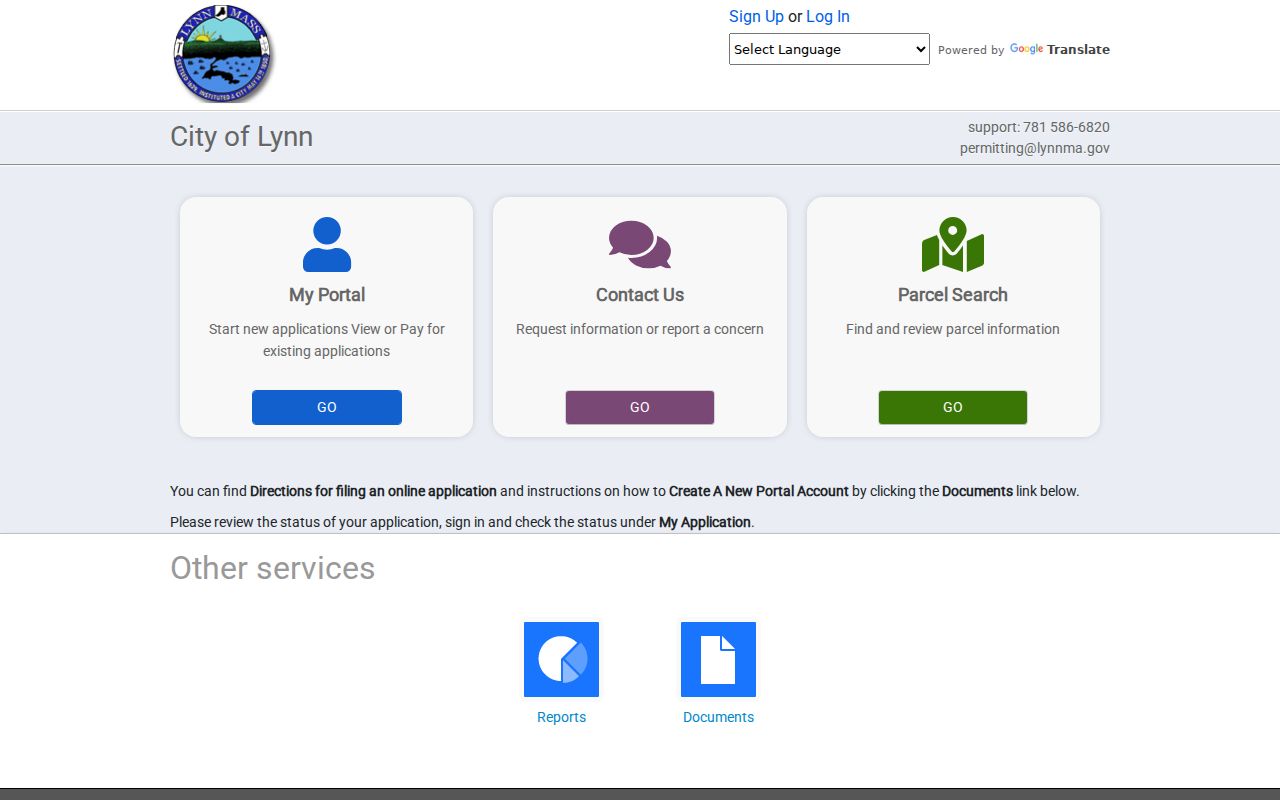
Task: Click the City of Lynn seal logo
Action: point(222,53)
